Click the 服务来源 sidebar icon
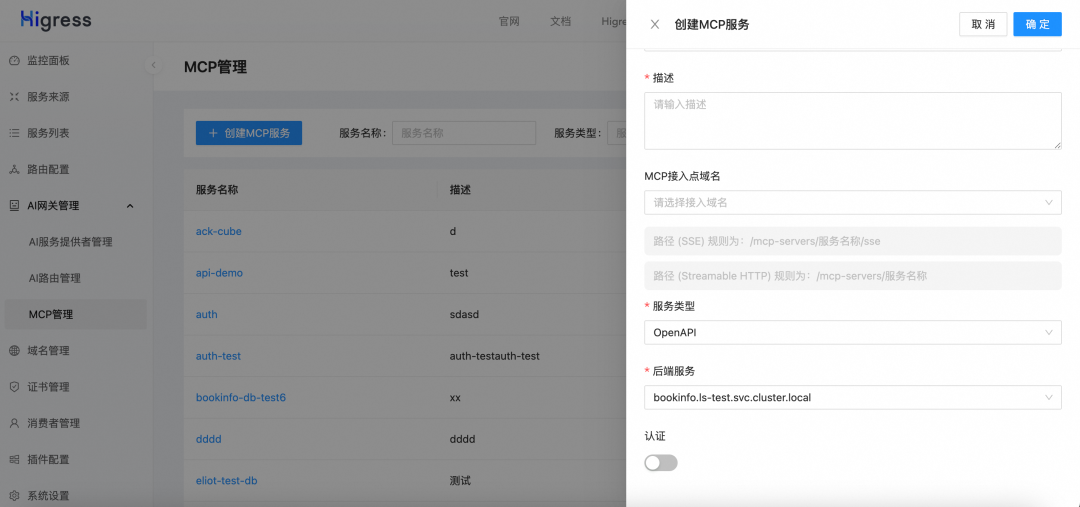The height and width of the screenshot is (507, 1080). coord(14,97)
